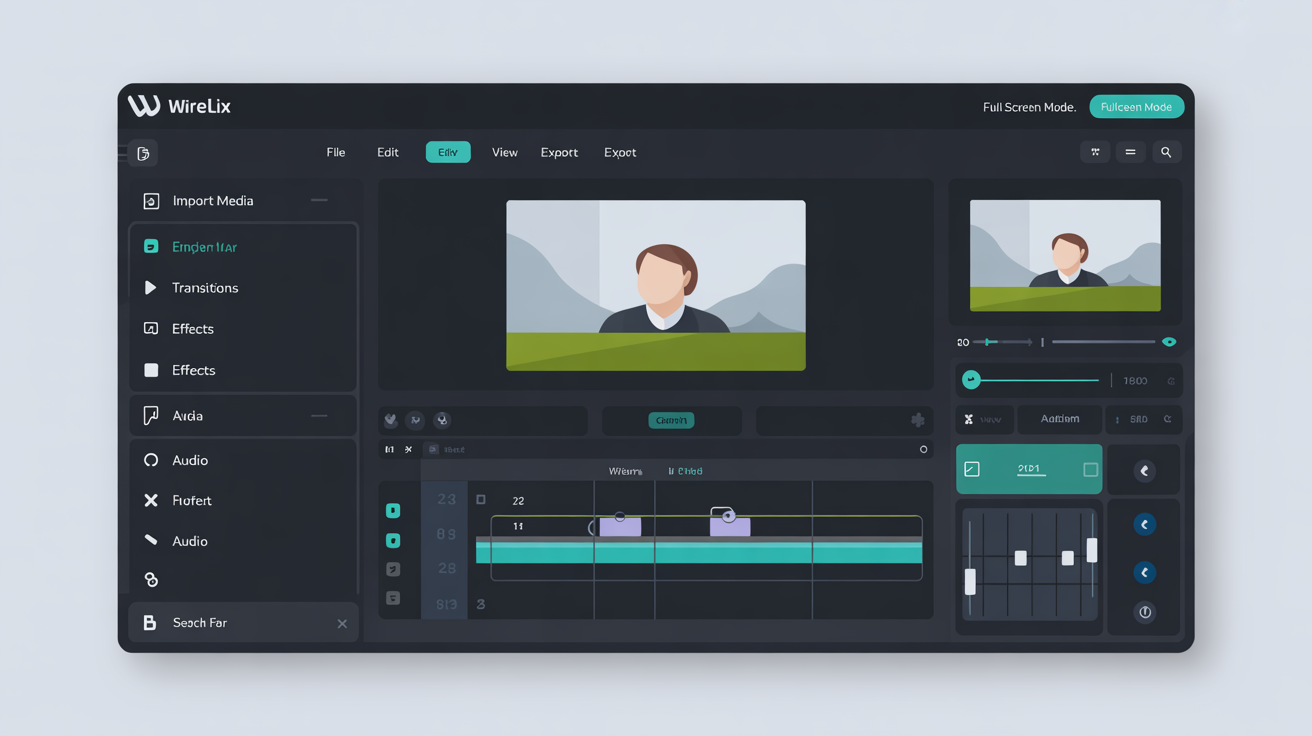Click the teal button centered above the timeline
Viewport: 1312px width, 736px height.
tap(671, 420)
